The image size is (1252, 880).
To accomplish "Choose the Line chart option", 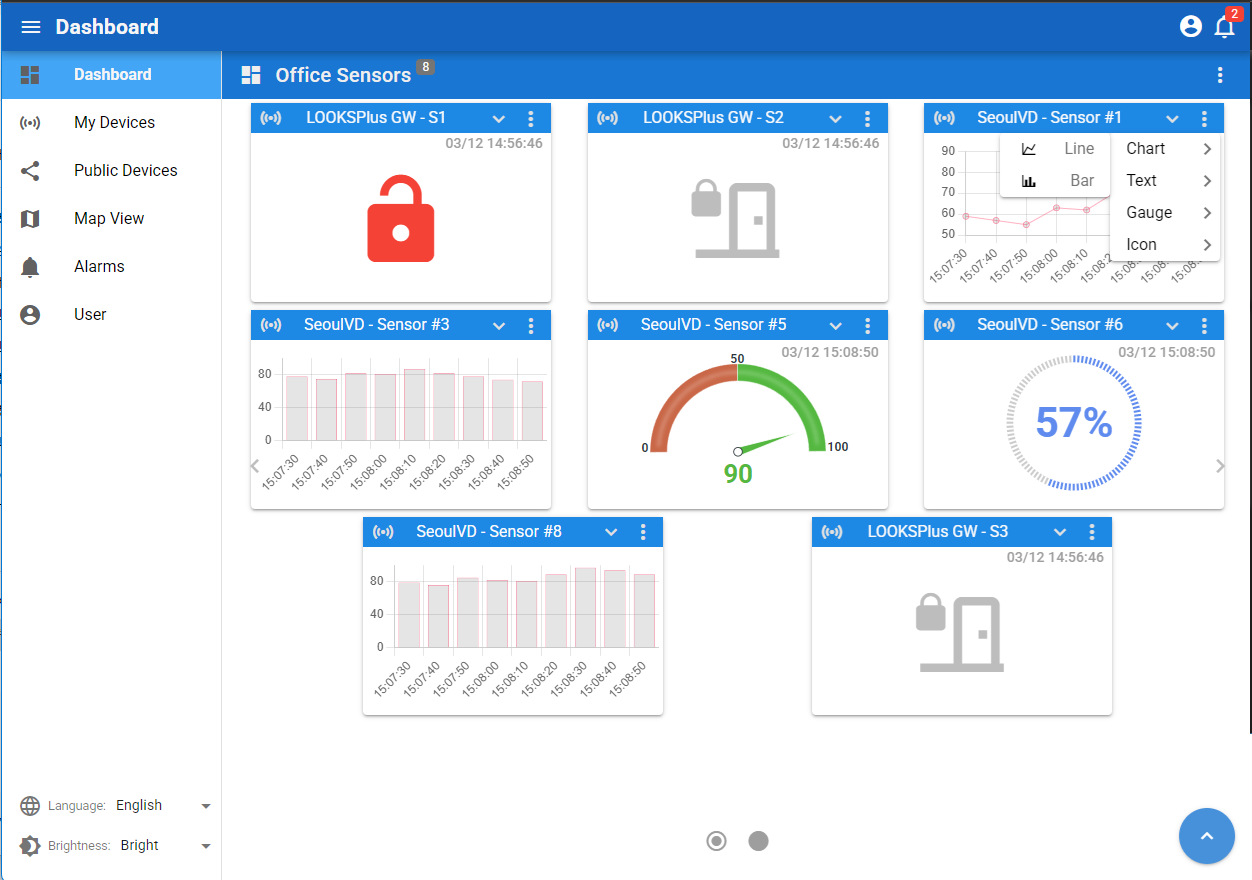I will click(1055, 149).
